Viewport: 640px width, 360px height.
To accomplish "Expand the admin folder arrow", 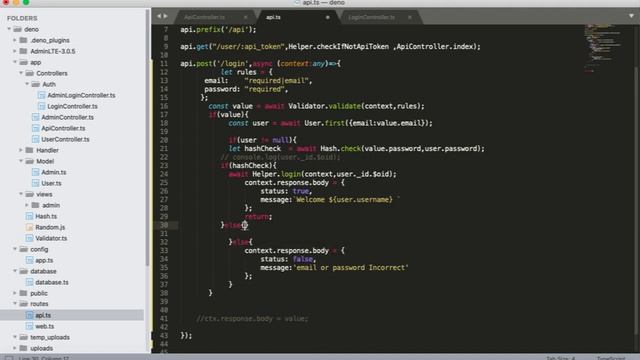I will (27, 205).
